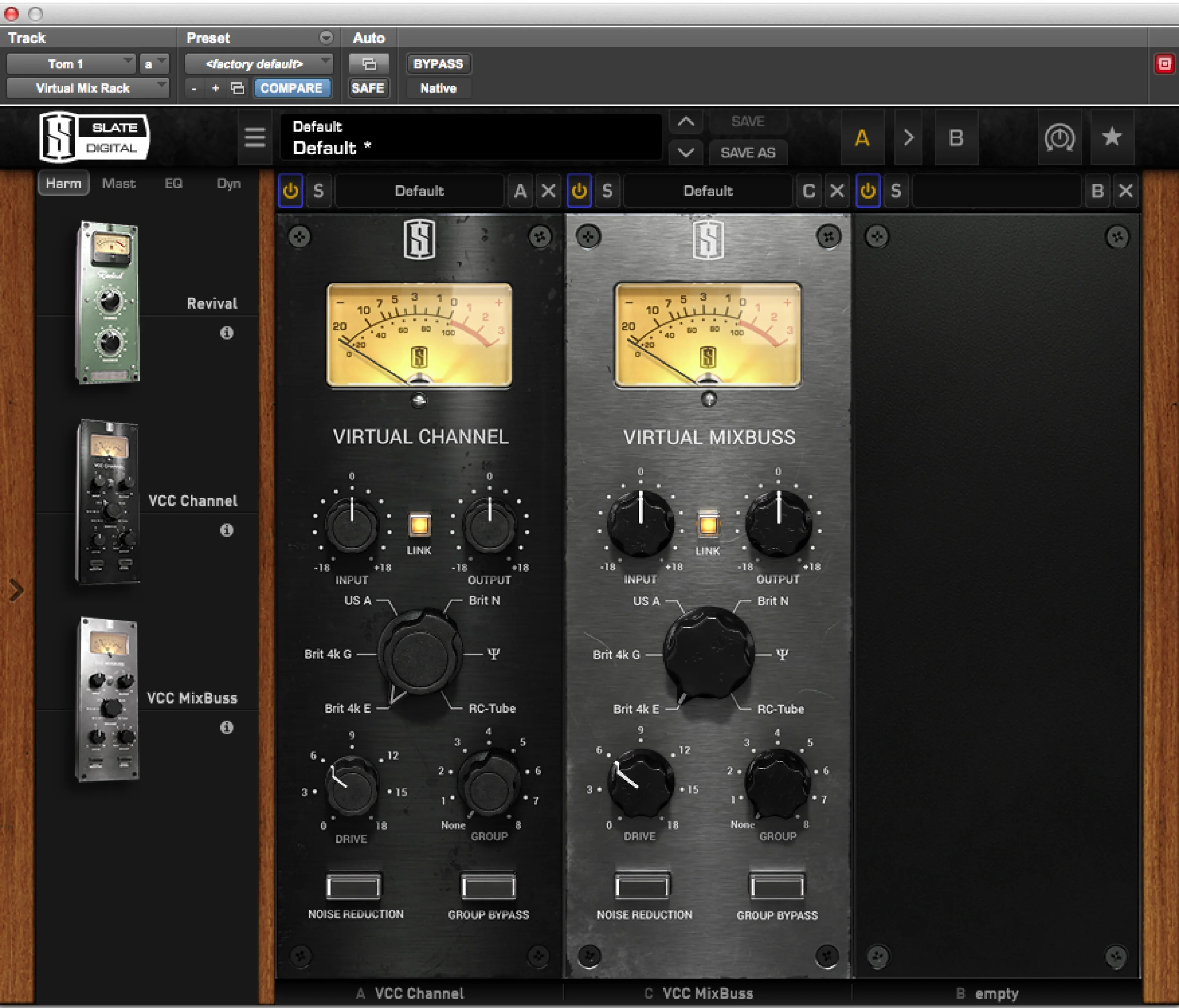The height and width of the screenshot is (1008, 1179).
Task: Copy settings with the A-to-B arrow
Action: [909, 137]
